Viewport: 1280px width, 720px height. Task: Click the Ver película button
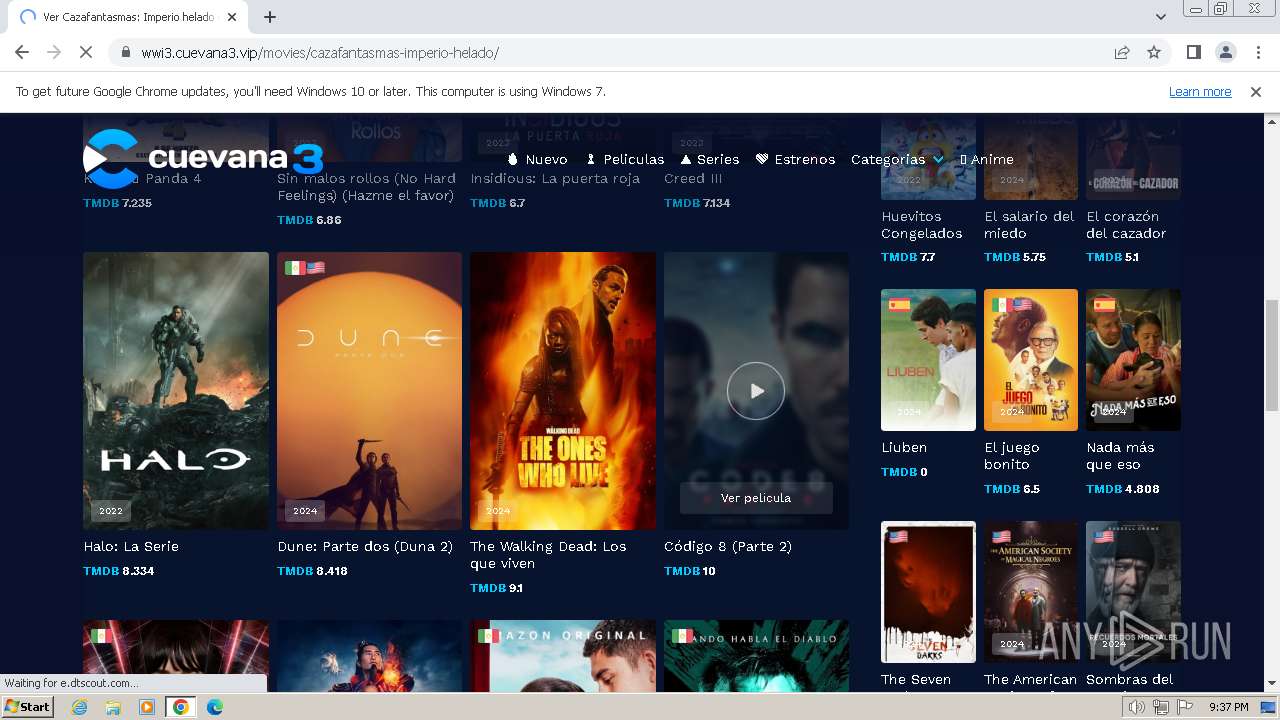756,498
